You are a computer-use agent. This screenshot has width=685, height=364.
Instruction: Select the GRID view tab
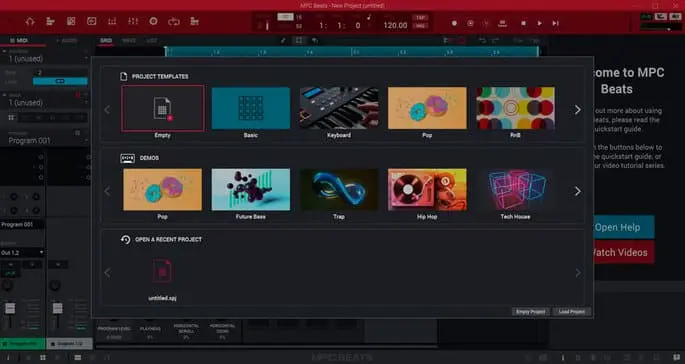(106, 41)
